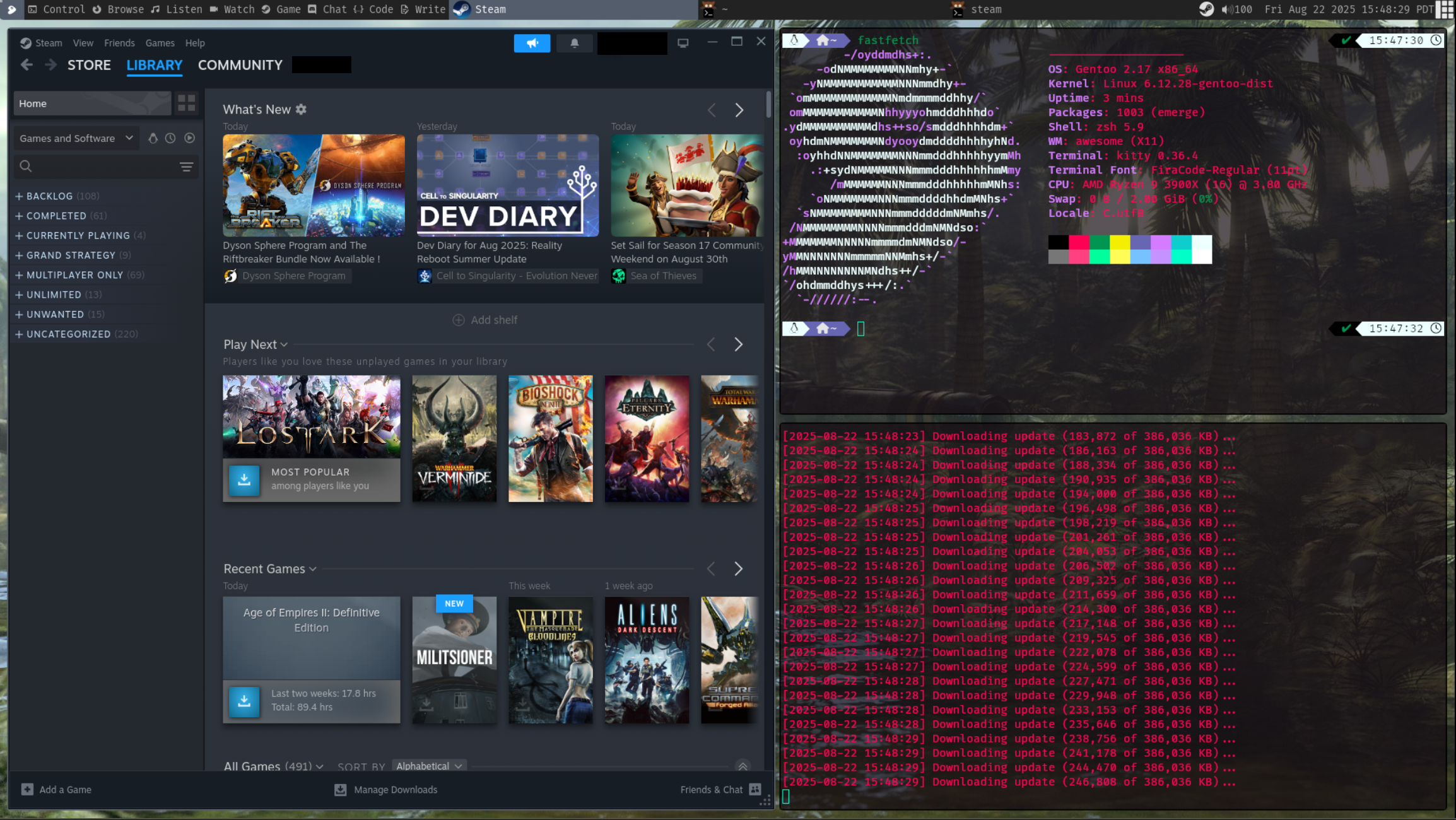This screenshot has width=1456, height=820.
Task: Toggle sort by recent activity clock
Action: click(x=170, y=138)
